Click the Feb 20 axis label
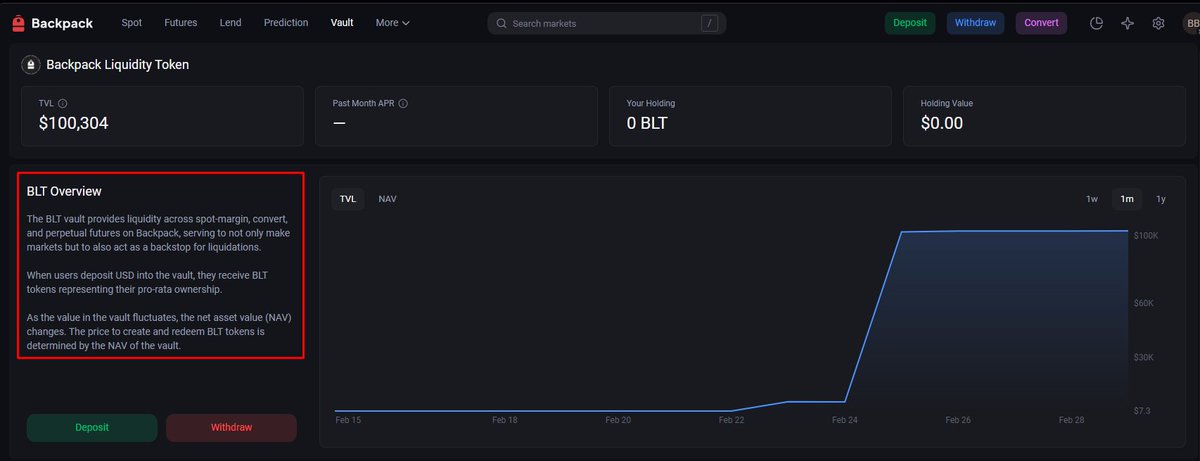This screenshot has height=461, width=1200. (618, 421)
